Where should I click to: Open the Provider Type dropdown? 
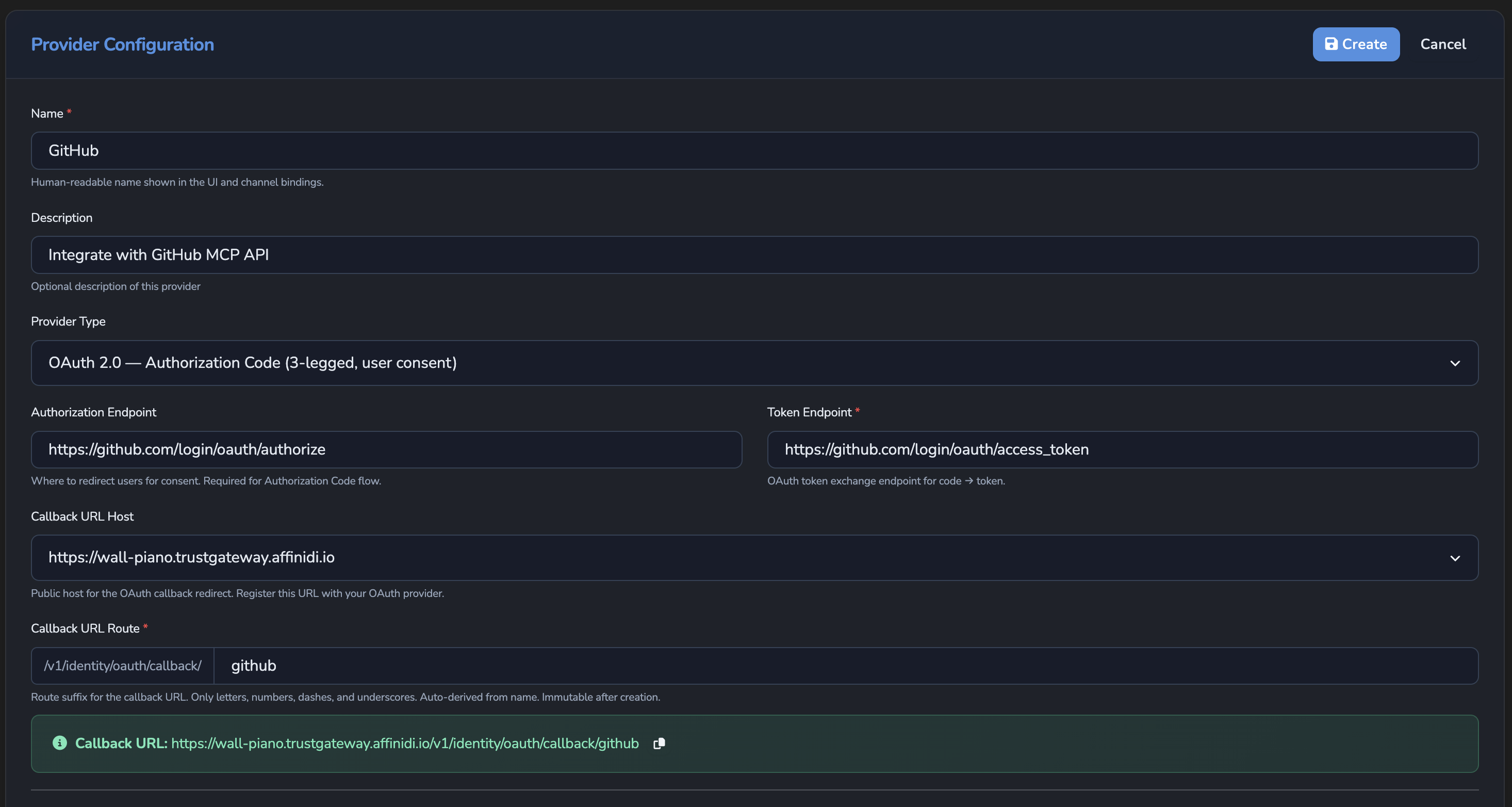(x=754, y=363)
